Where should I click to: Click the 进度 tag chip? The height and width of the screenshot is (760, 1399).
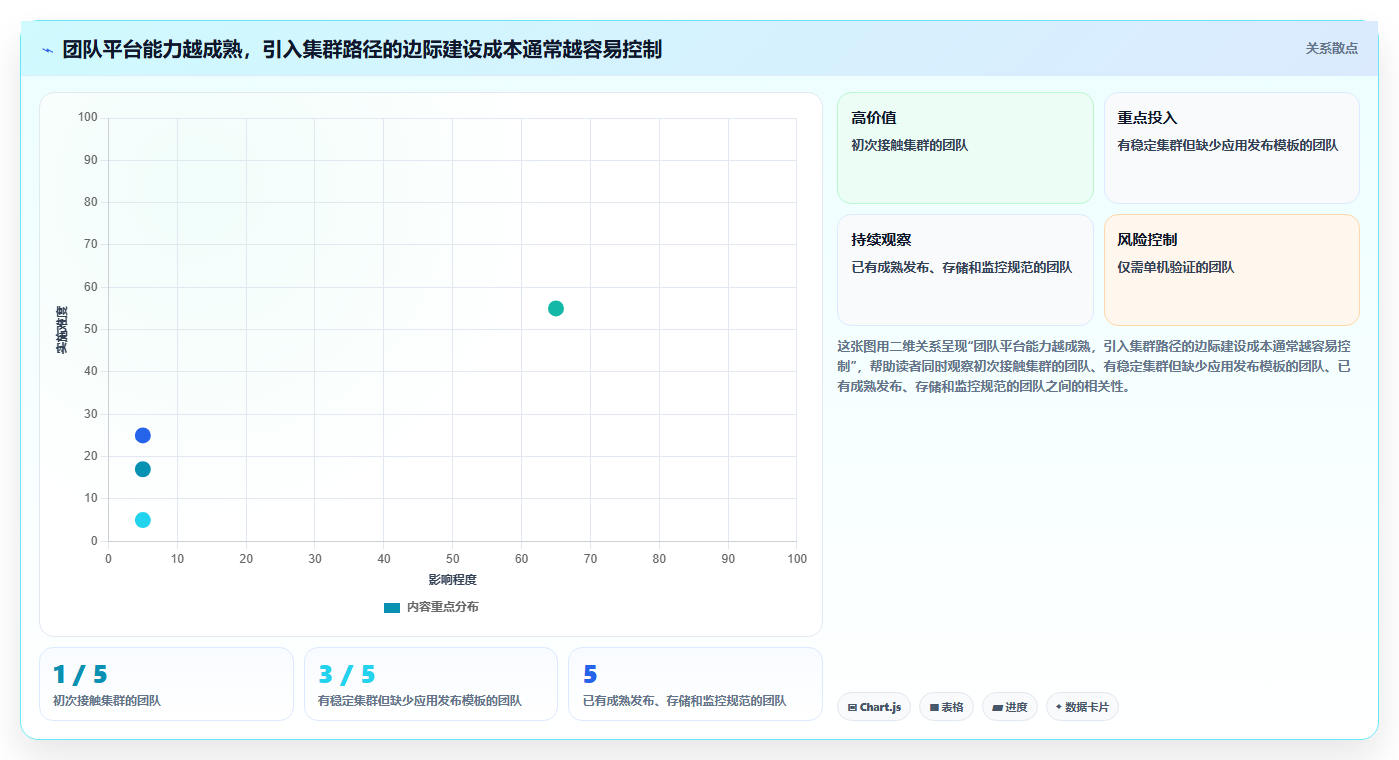tap(1010, 707)
